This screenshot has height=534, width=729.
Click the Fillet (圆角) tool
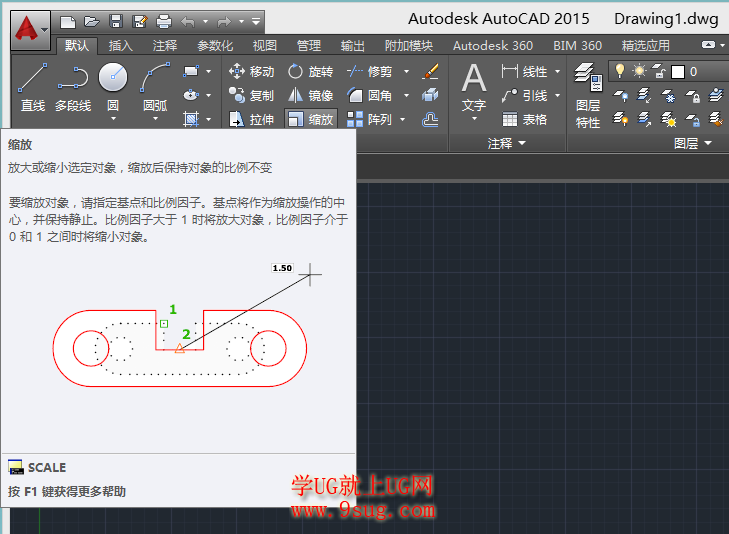coord(370,95)
